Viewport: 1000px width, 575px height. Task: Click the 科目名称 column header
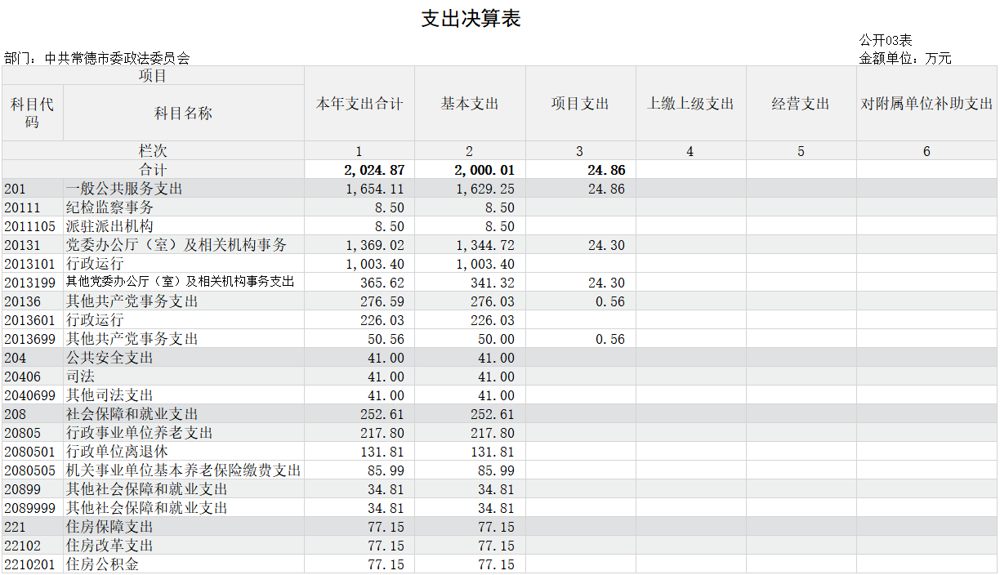(183, 113)
